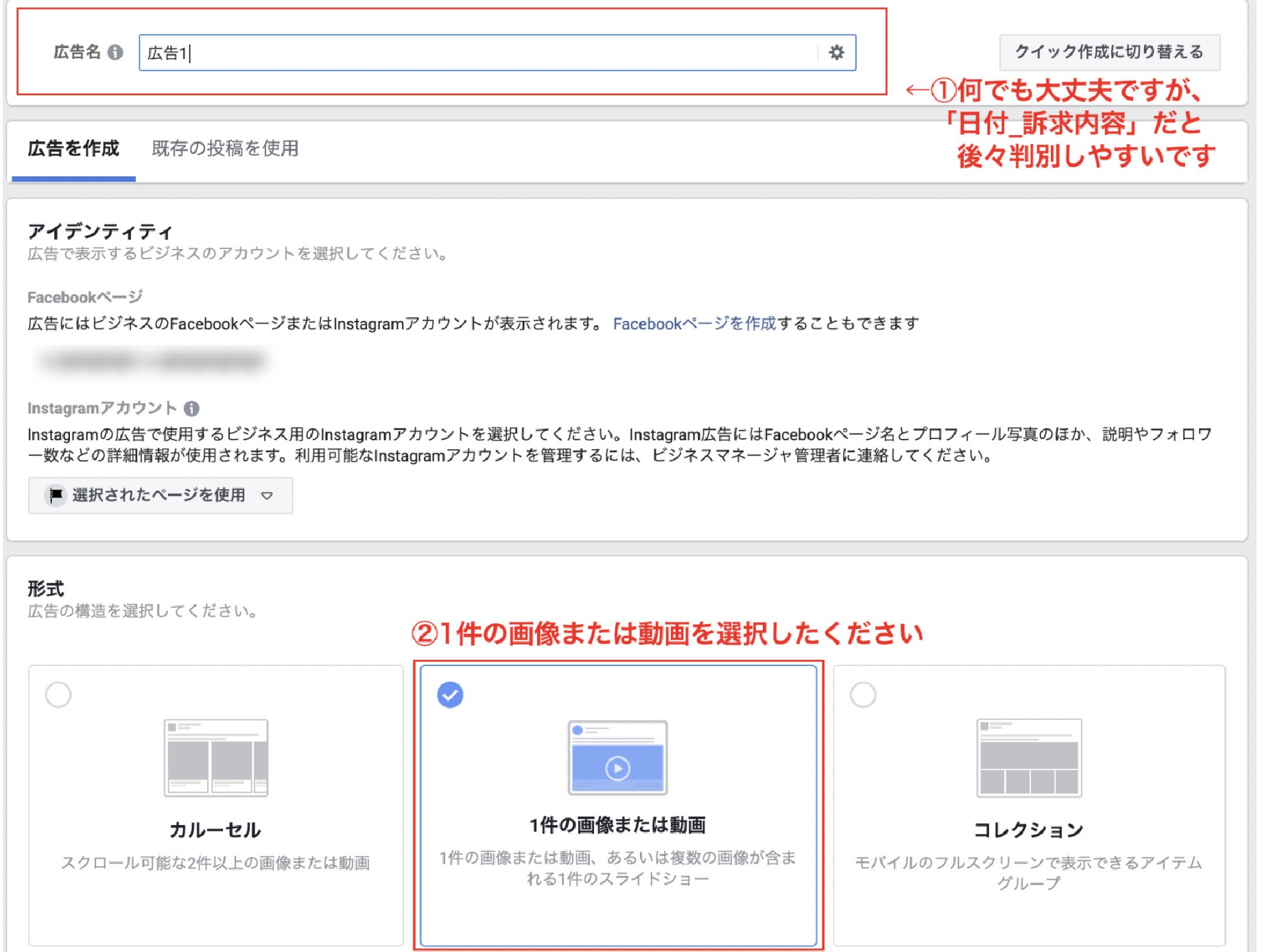Open the Facebookページを作成 link
The width and height of the screenshot is (1271, 952).
694,324
